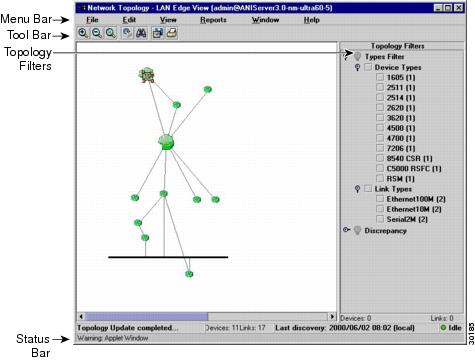
Task: Click the horizontal scrollbar right arrow
Action: coord(332,316)
